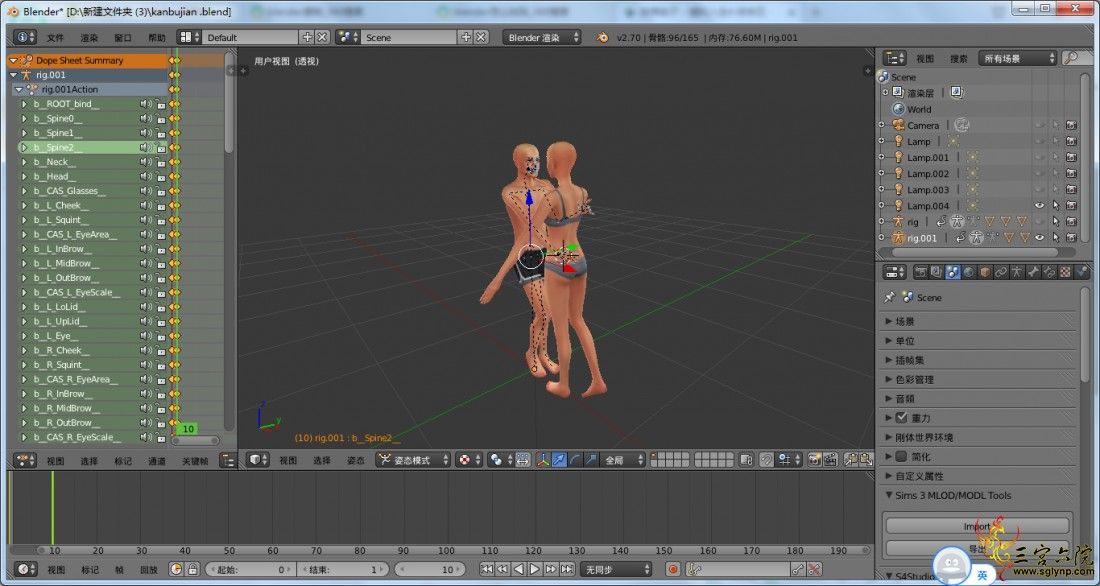Toggle selectability arrow of the rig object
Image resolution: width=1100 pixels, height=586 pixels.
point(1055,222)
